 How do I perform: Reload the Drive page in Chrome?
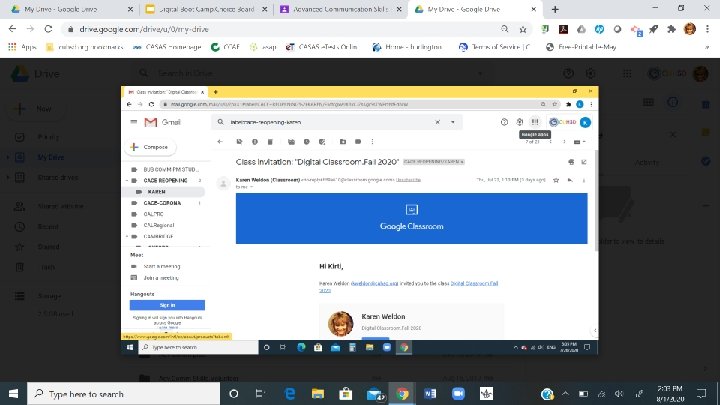(x=48, y=29)
